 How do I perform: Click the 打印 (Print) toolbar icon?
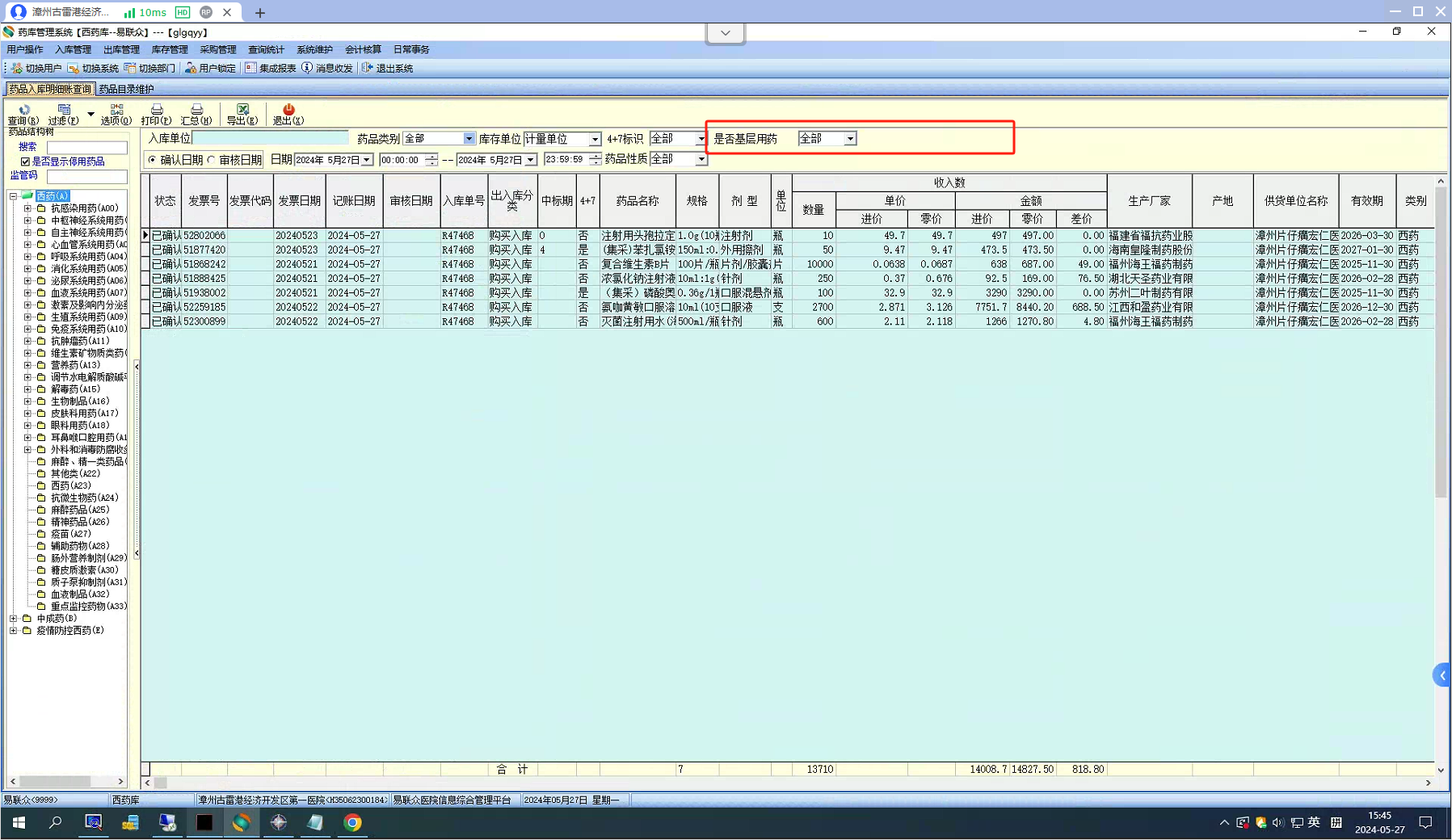[156, 114]
